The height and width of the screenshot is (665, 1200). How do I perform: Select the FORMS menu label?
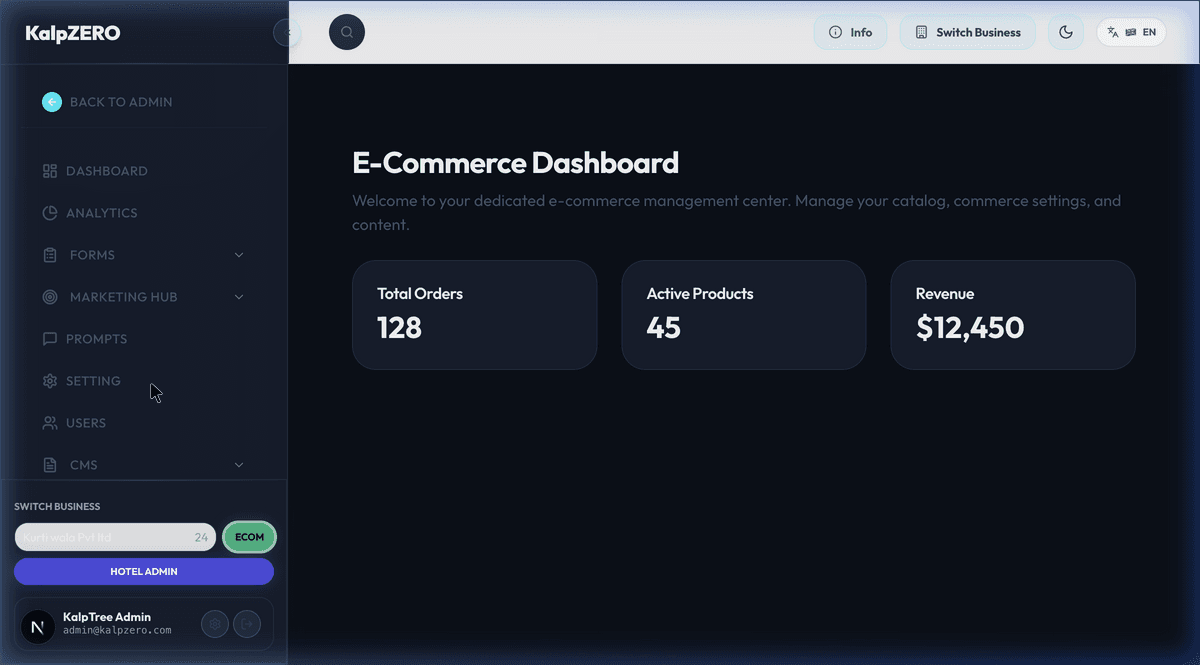[92, 255]
